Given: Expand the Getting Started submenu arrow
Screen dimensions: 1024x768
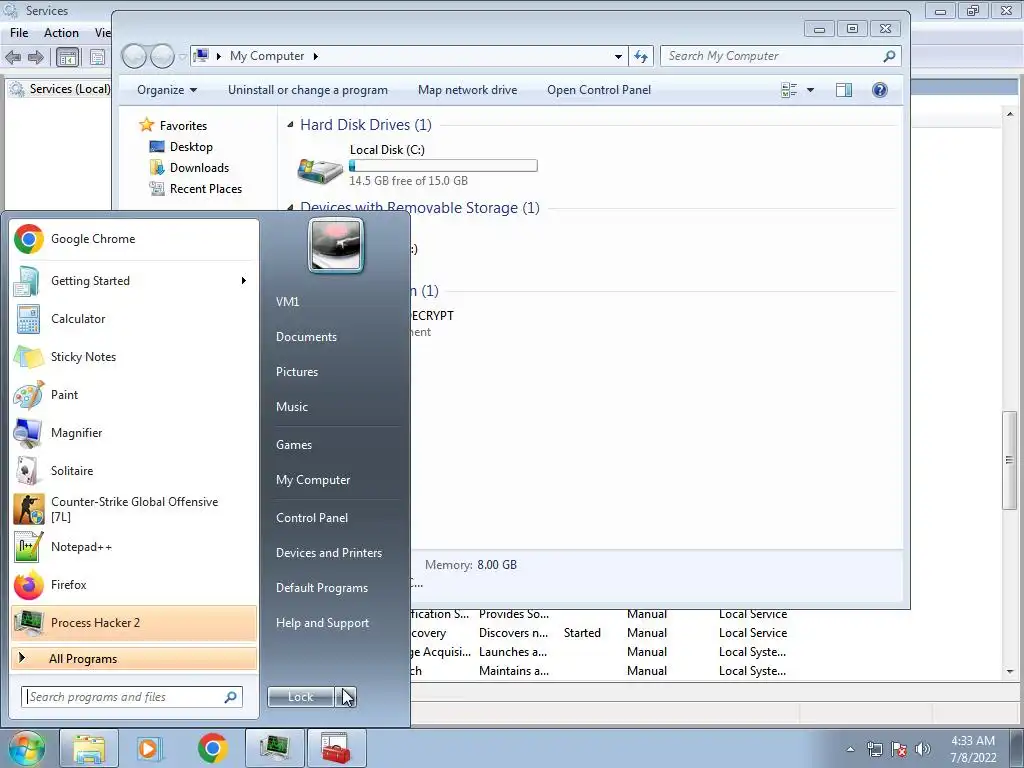Looking at the screenshot, I should click(244, 281).
